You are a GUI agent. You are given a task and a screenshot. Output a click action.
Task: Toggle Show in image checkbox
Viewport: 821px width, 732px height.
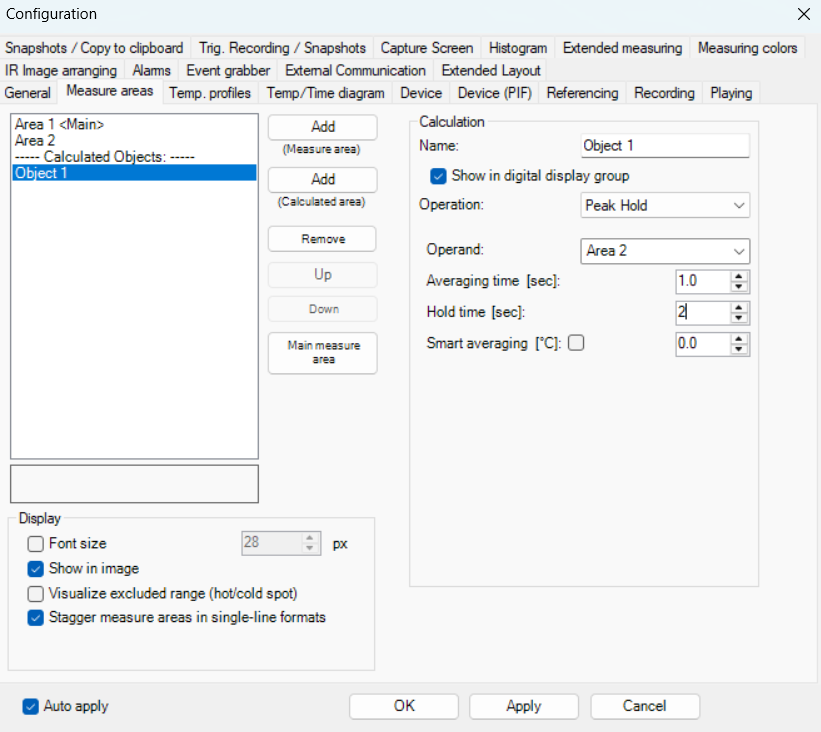[x=36, y=569]
